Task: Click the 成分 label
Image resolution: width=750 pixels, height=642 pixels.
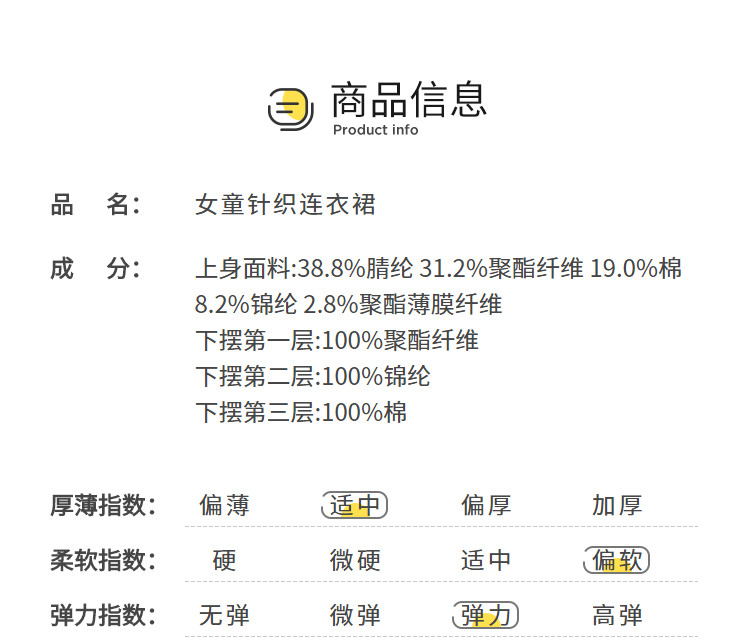Action: coord(95,269)
